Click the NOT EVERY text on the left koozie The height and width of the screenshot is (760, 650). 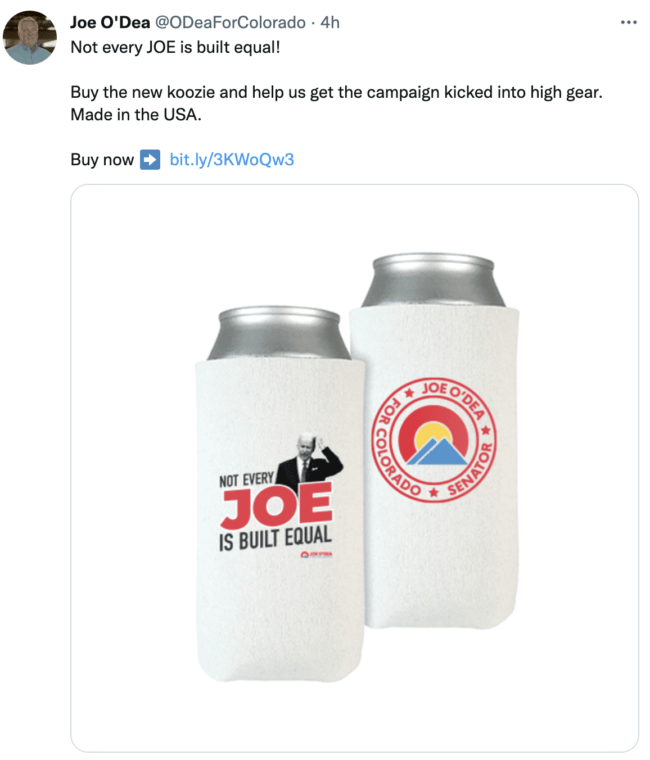pyautogui.click(x=246, y=481)
